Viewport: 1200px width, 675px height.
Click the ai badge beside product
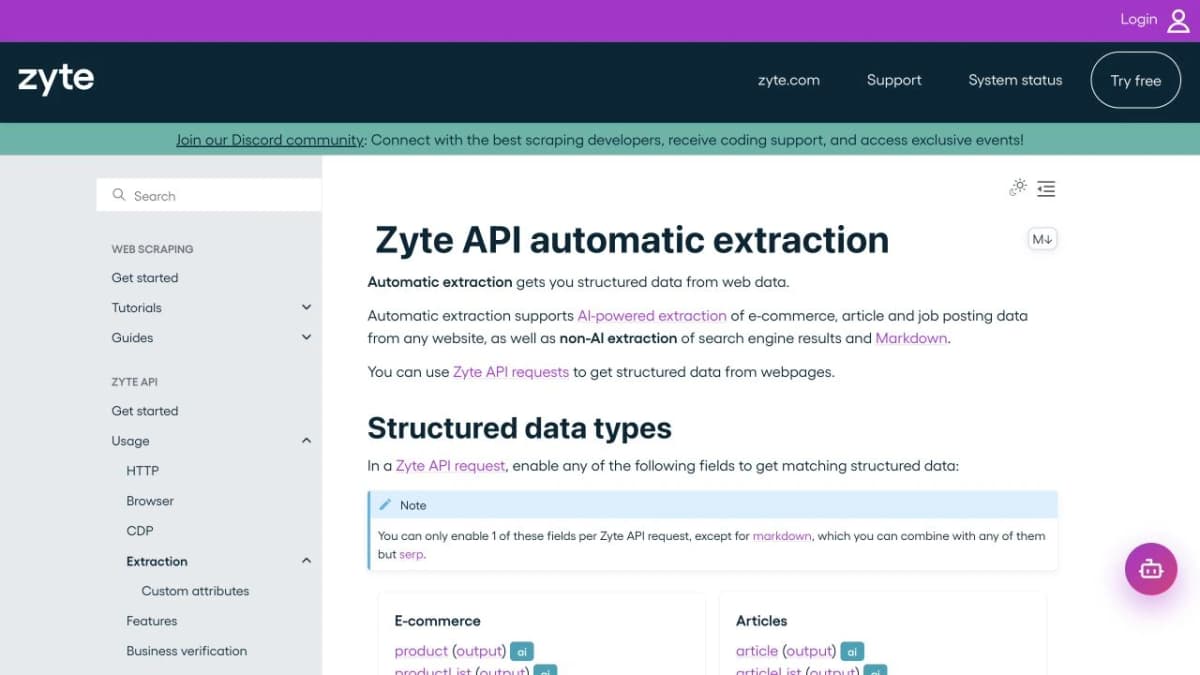[522, 651]
